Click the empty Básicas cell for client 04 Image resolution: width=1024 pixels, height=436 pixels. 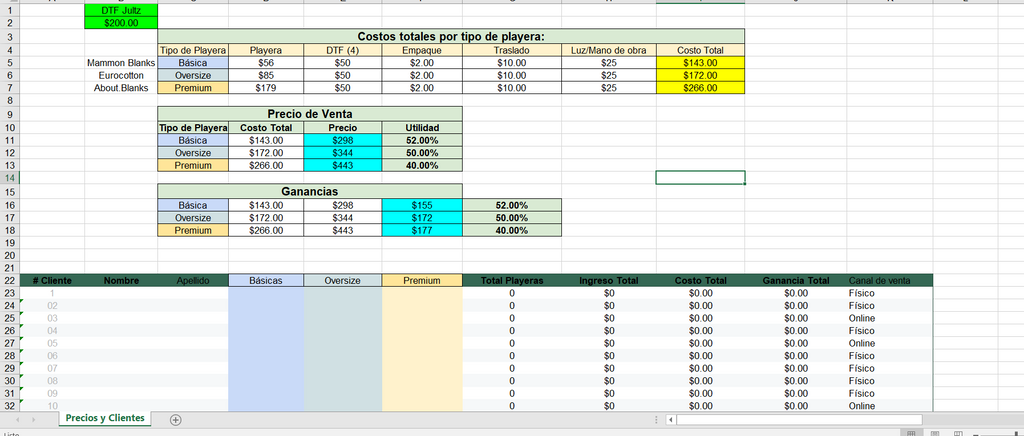[x=266, y=331]
